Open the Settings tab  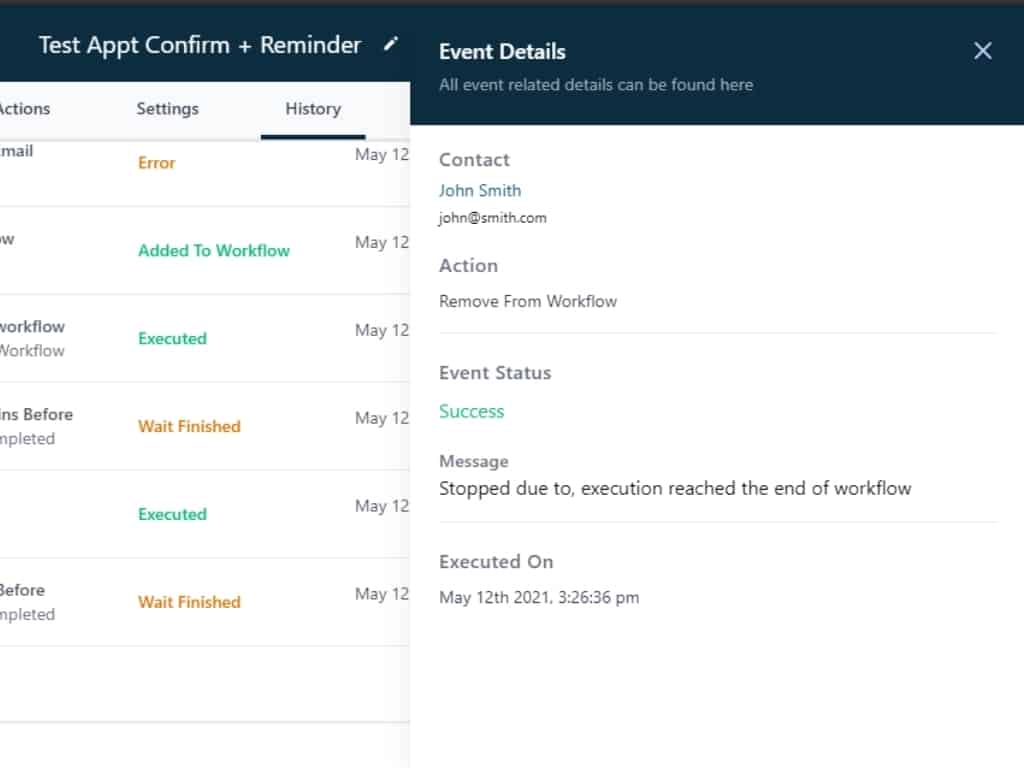[167, 109]
